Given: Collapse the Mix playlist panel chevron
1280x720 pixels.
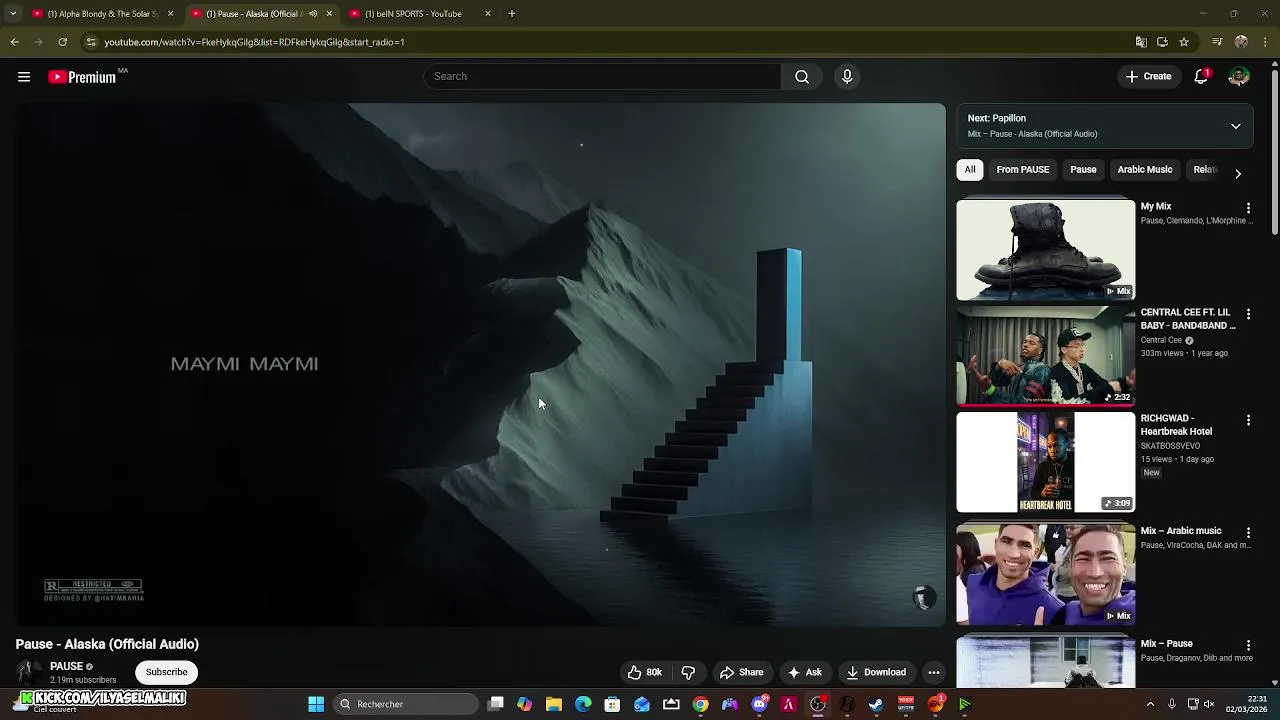Looking at the screenshot, I should pos(1236,127).
